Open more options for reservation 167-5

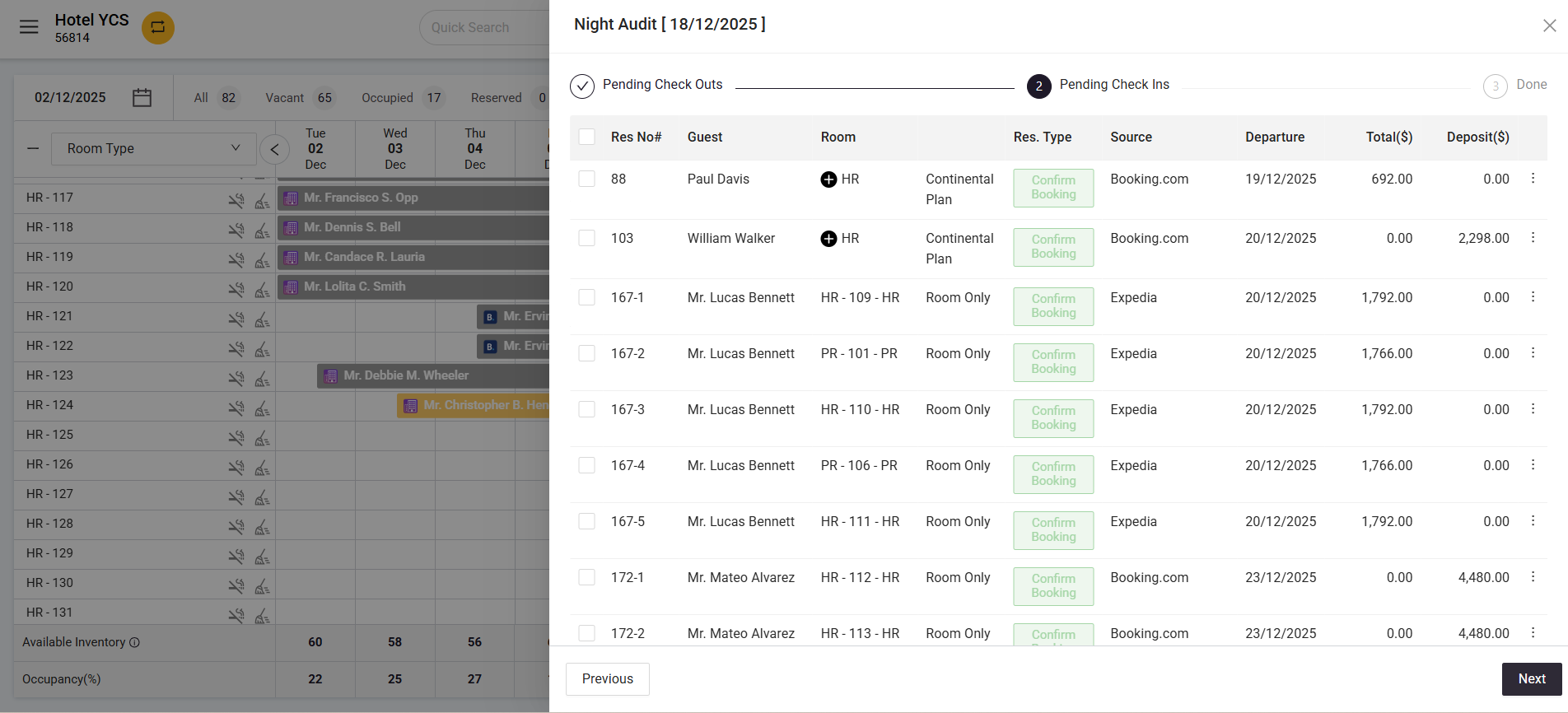pyautogui.click(x=1533, y=520)
